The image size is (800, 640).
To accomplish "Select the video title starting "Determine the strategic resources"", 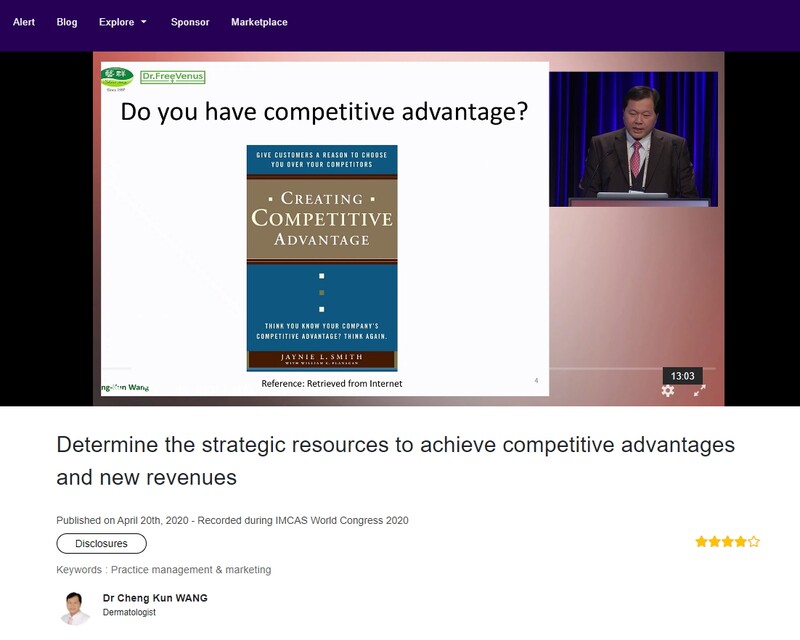I will 395,461.
